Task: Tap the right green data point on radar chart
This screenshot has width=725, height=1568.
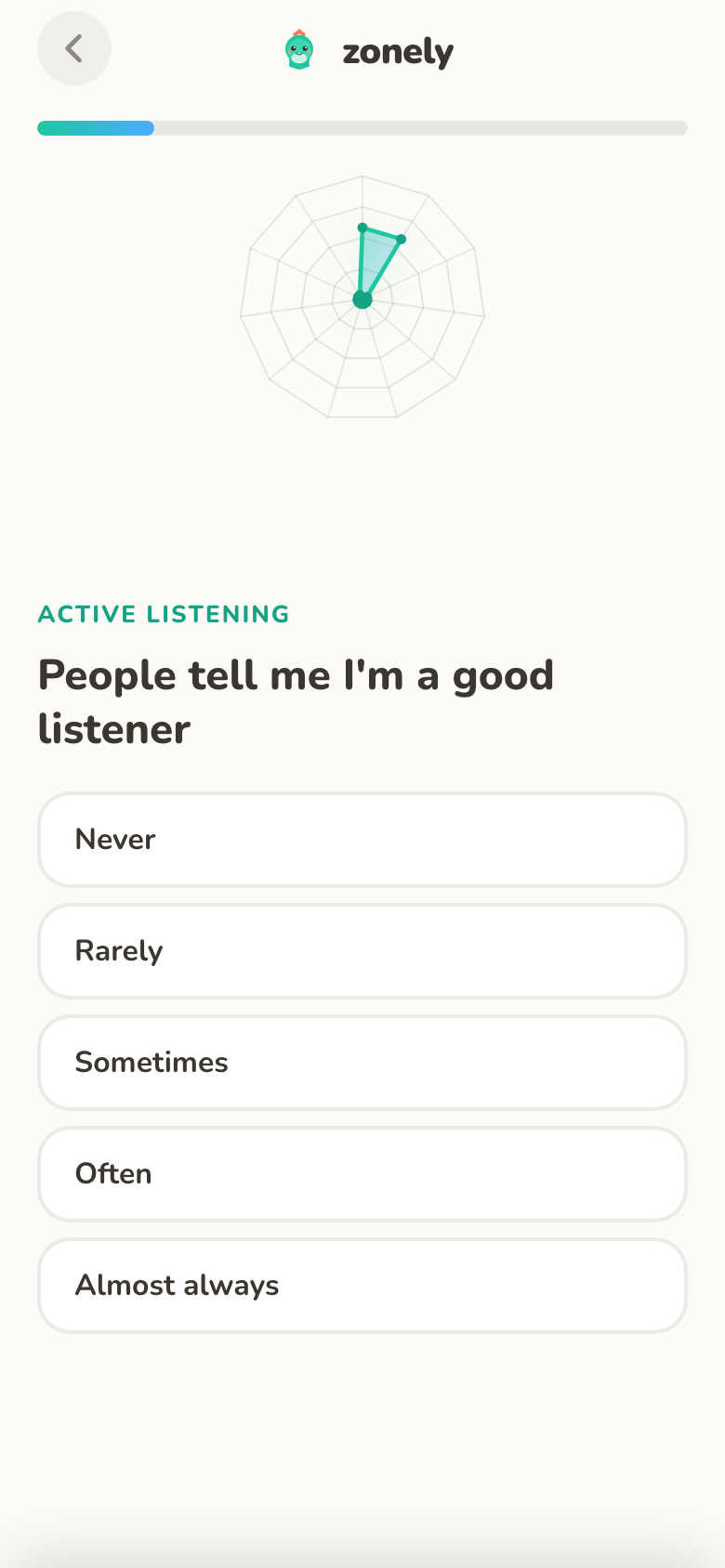Action: coord(402,240)
